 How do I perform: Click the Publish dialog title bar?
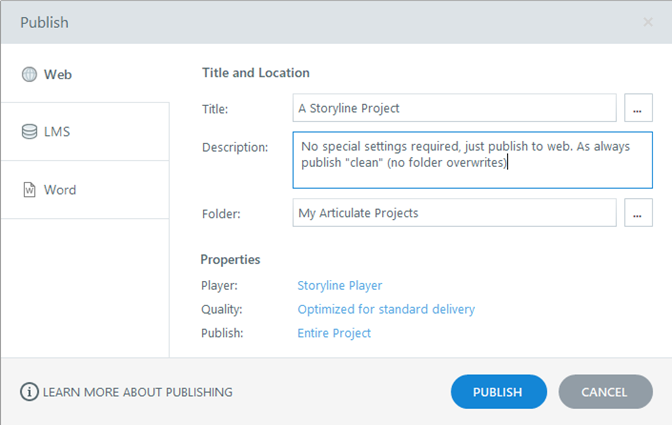click(300, 22)
